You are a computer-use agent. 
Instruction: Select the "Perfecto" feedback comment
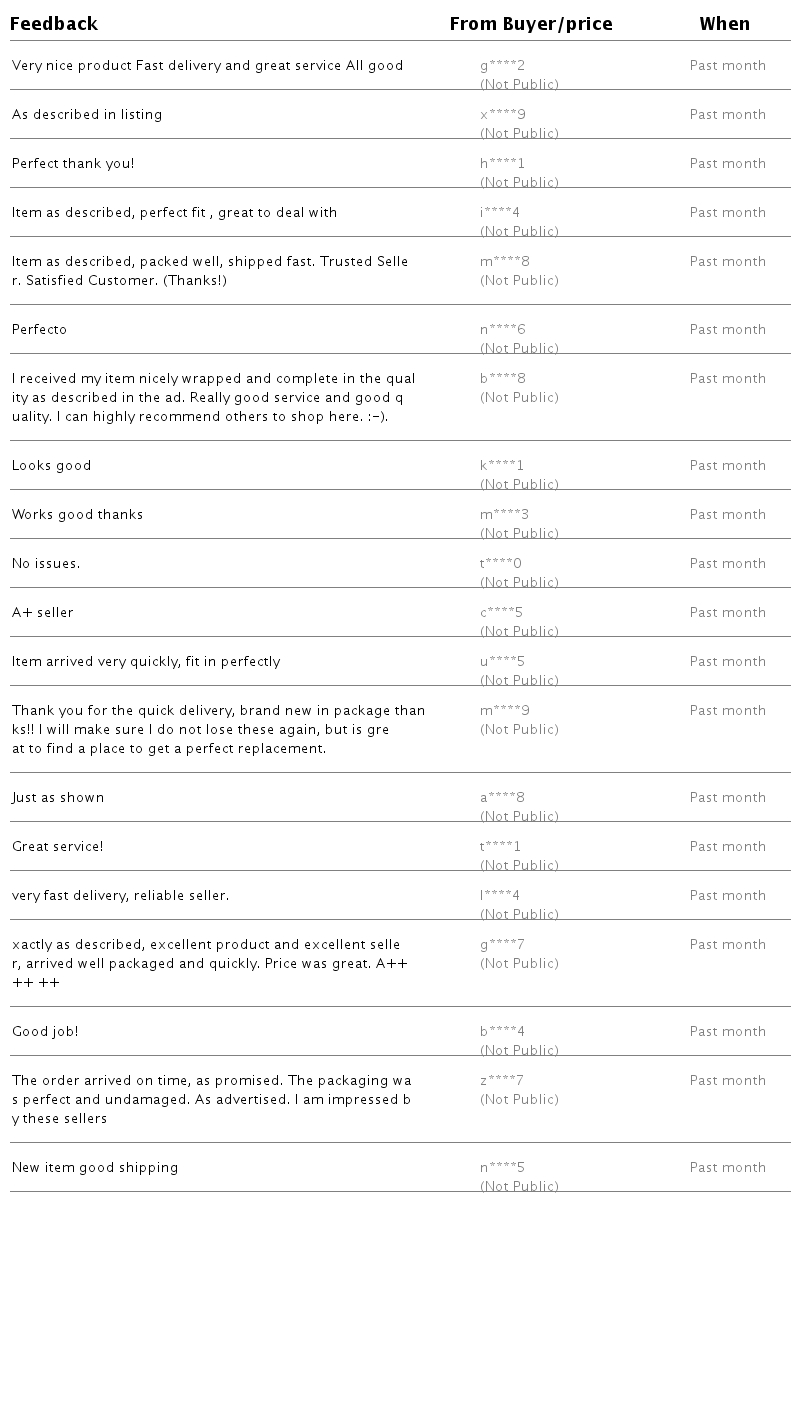[40, 330]
